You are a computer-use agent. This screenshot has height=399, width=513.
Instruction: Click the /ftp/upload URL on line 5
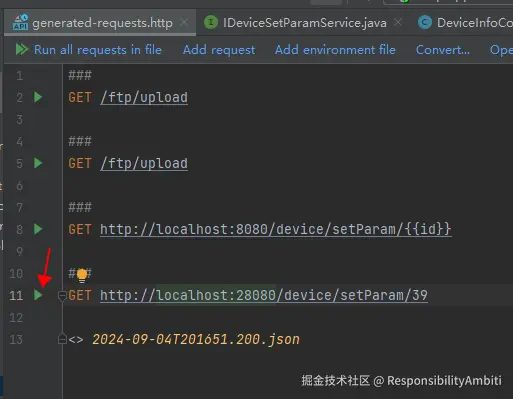[144, 164]
